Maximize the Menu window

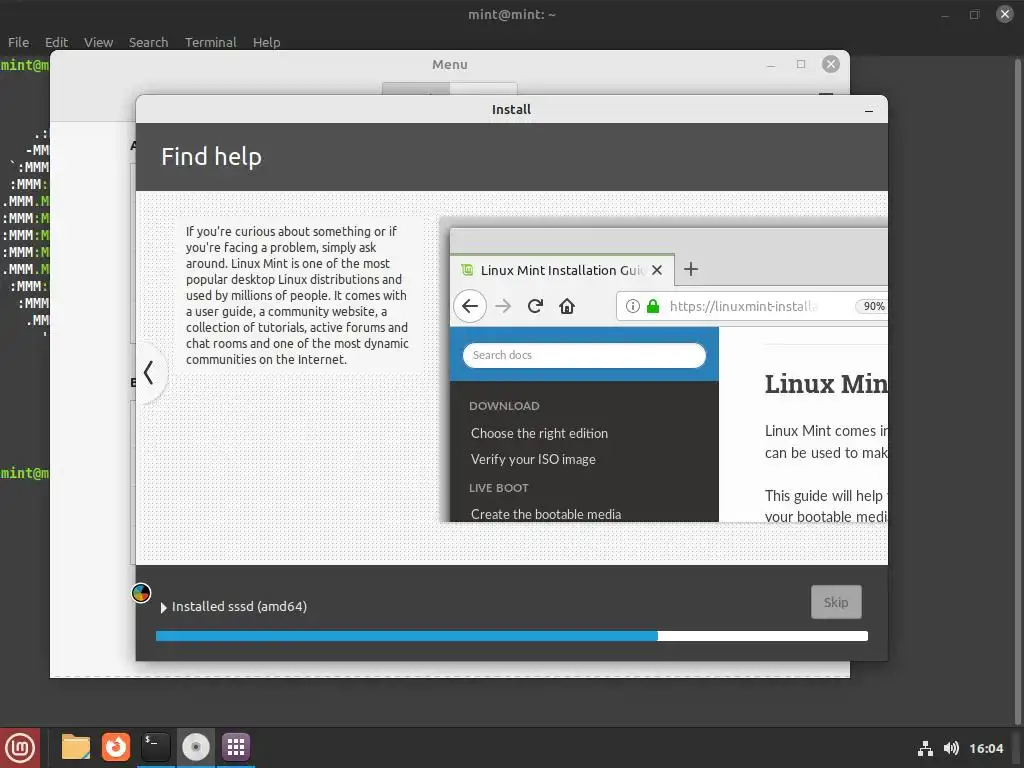[x=801, y=64]
